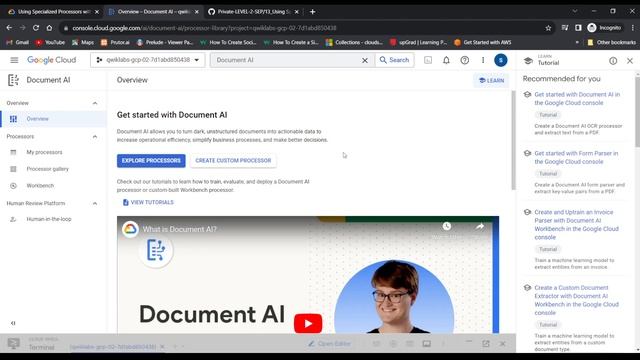Collapse the left navigation panel arrow

tap(13, 323)
